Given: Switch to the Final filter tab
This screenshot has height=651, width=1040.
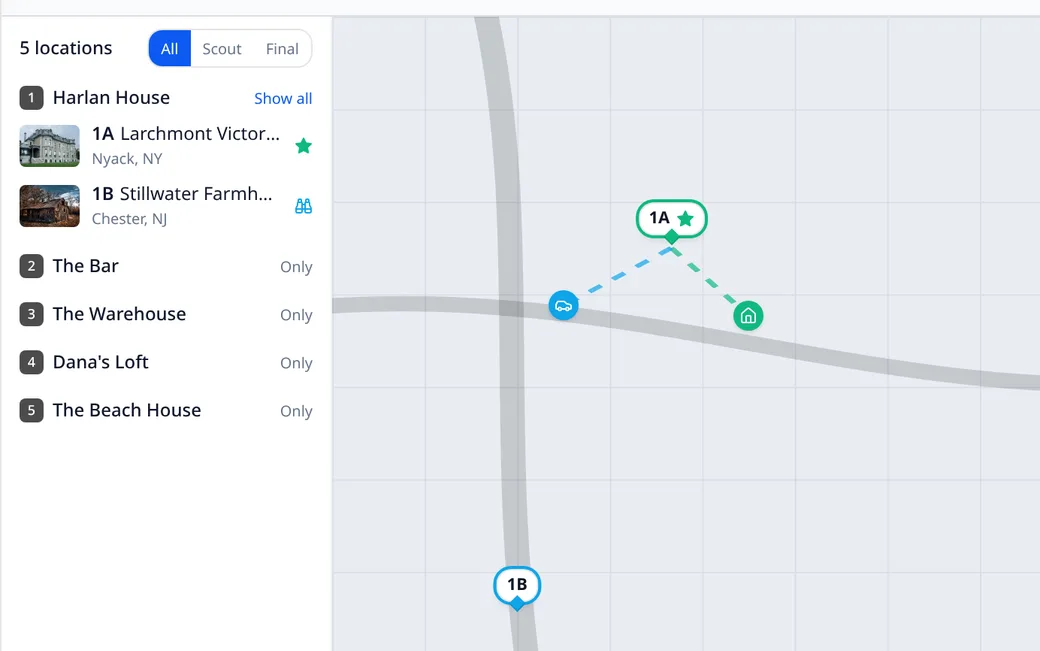Looking at the screenshot, I should click(x=282, y=48).
